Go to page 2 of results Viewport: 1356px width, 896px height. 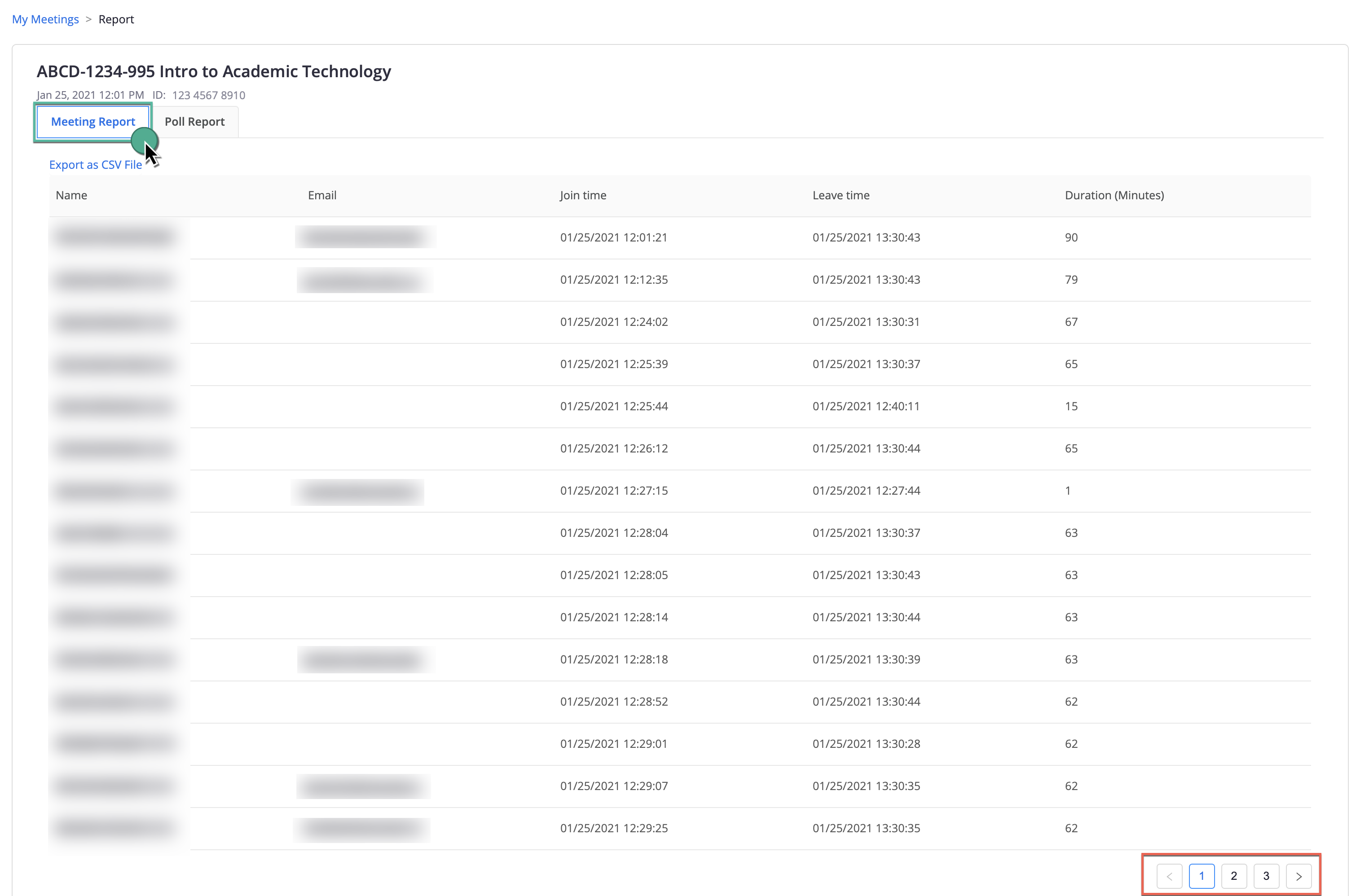(x=1234, y=876)
